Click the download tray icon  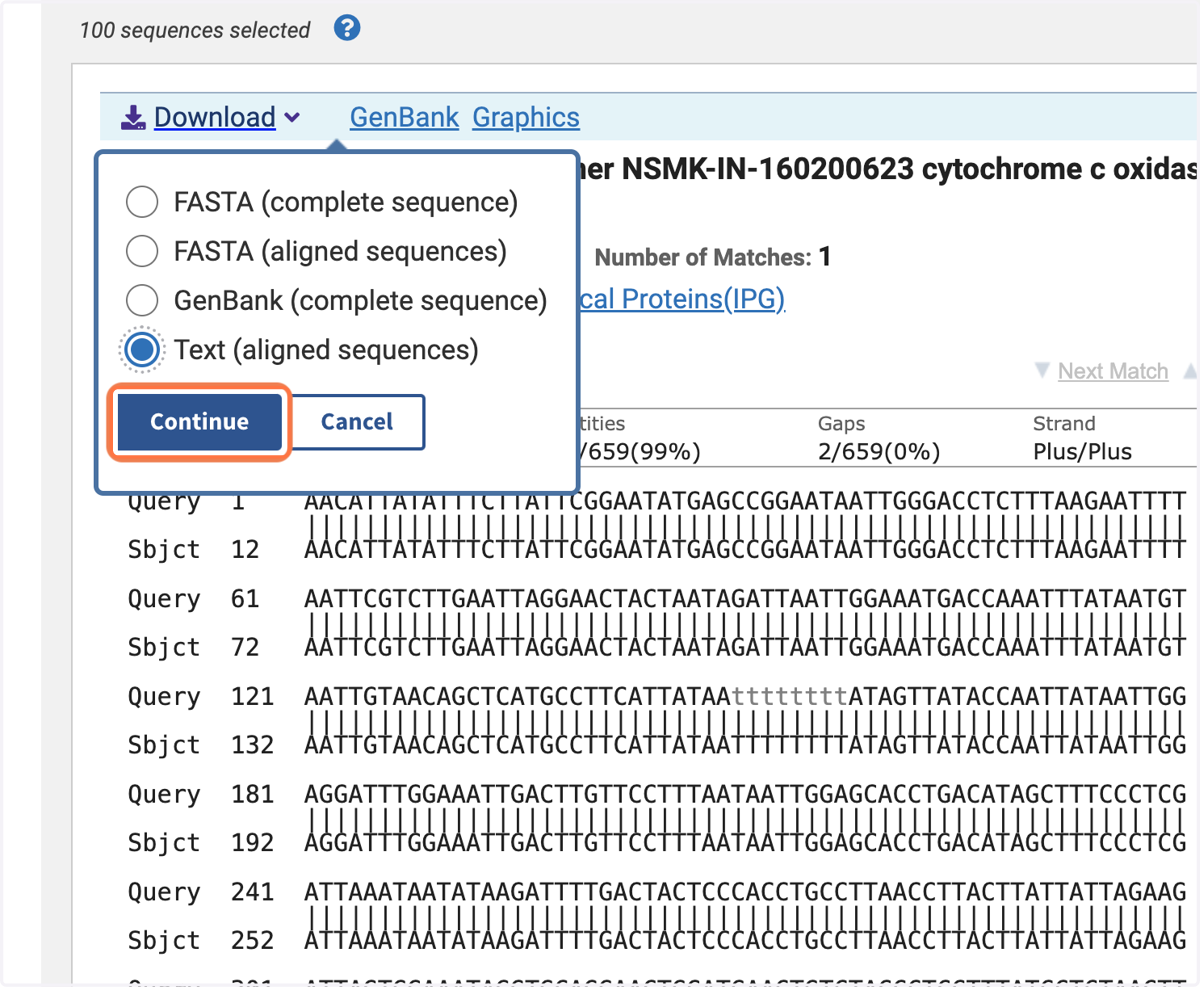(x=134, y=119)
